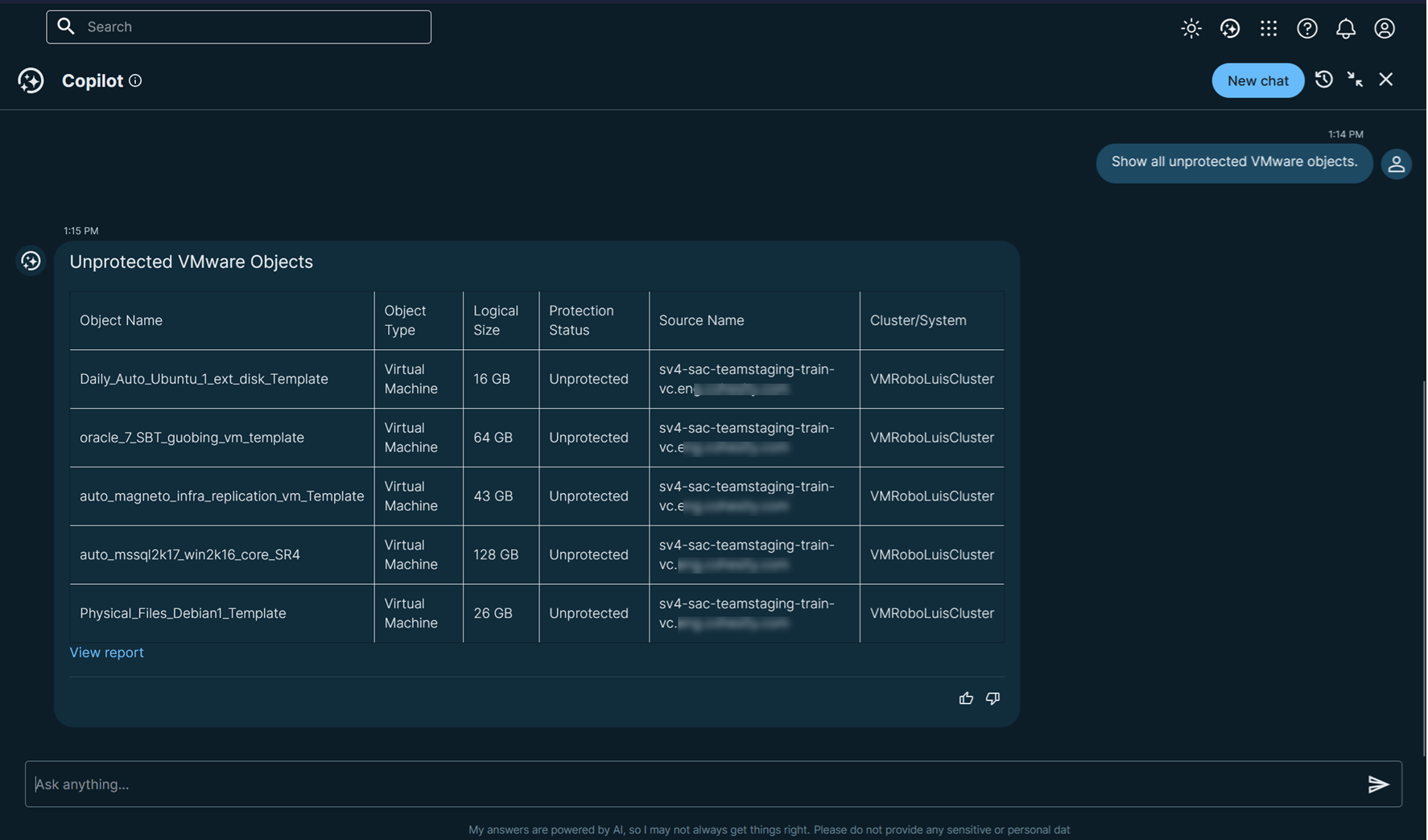Screen dimensions: 1428x840
Task: Open the help icon
Action: point(1306,28)
